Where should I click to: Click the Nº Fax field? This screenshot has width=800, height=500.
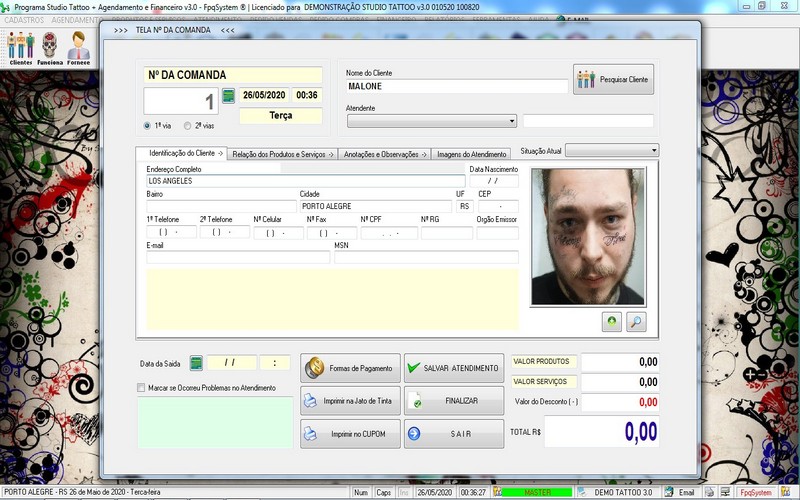pyautogui.click(x=332, y=233)
